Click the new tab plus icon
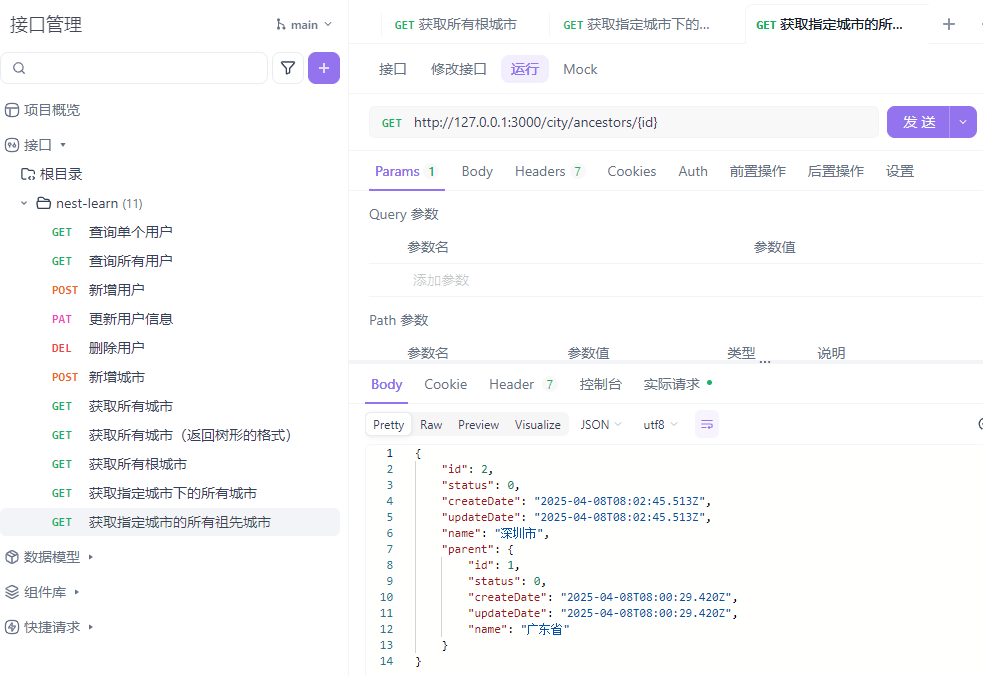983x676 pixels. (949, 24)
